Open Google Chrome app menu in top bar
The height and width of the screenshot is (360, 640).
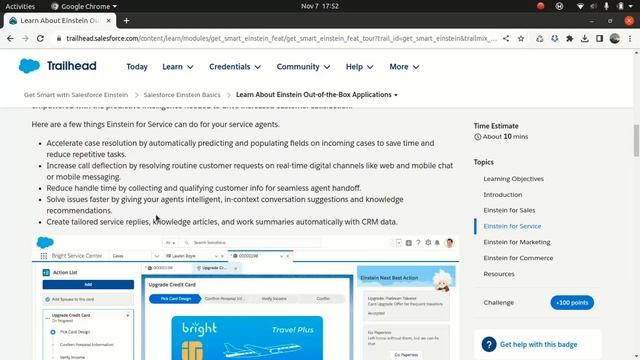[x=84, y=6]
